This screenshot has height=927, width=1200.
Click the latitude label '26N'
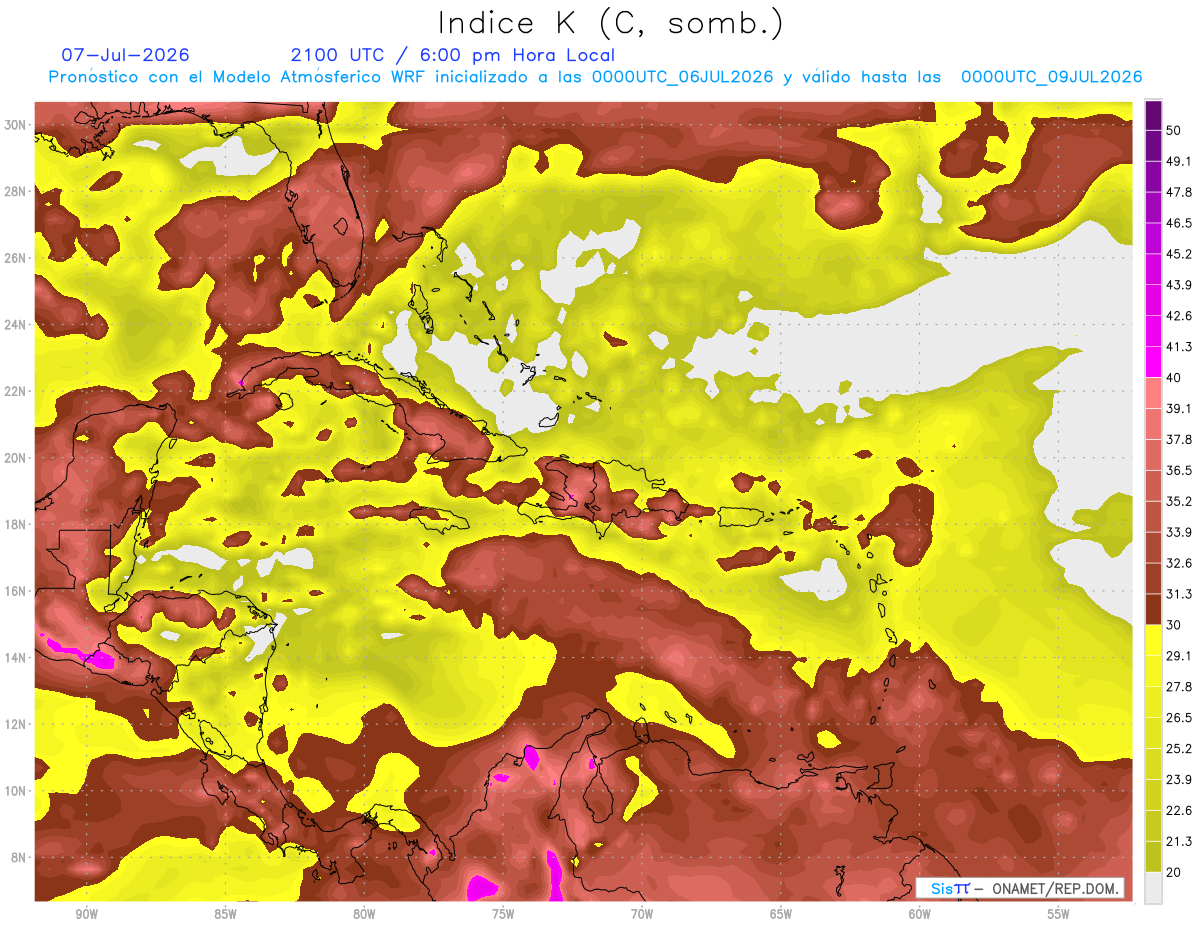[x=17, y=258]
